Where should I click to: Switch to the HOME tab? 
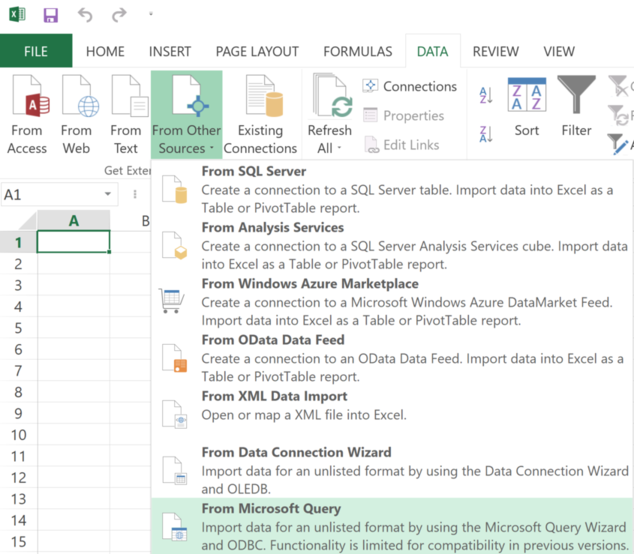pos(105,51)
